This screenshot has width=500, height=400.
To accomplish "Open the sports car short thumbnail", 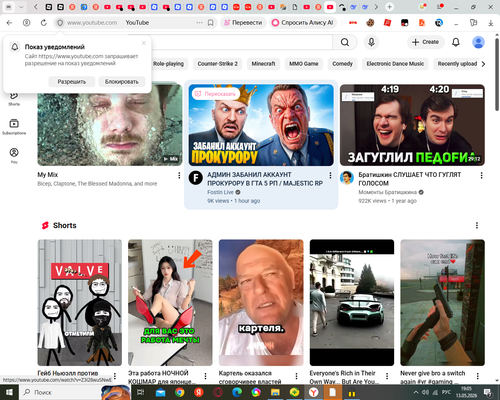I will [x=352, y=303].
